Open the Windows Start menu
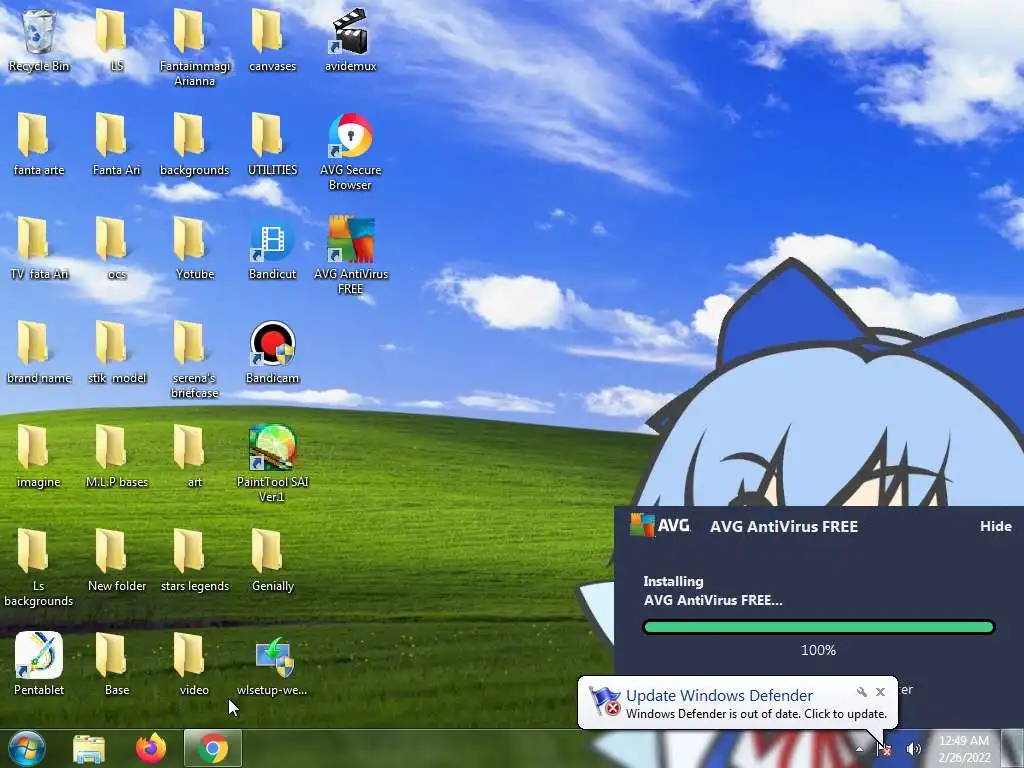The height and width of the screenshot is (768, 1024). [27, 749]
